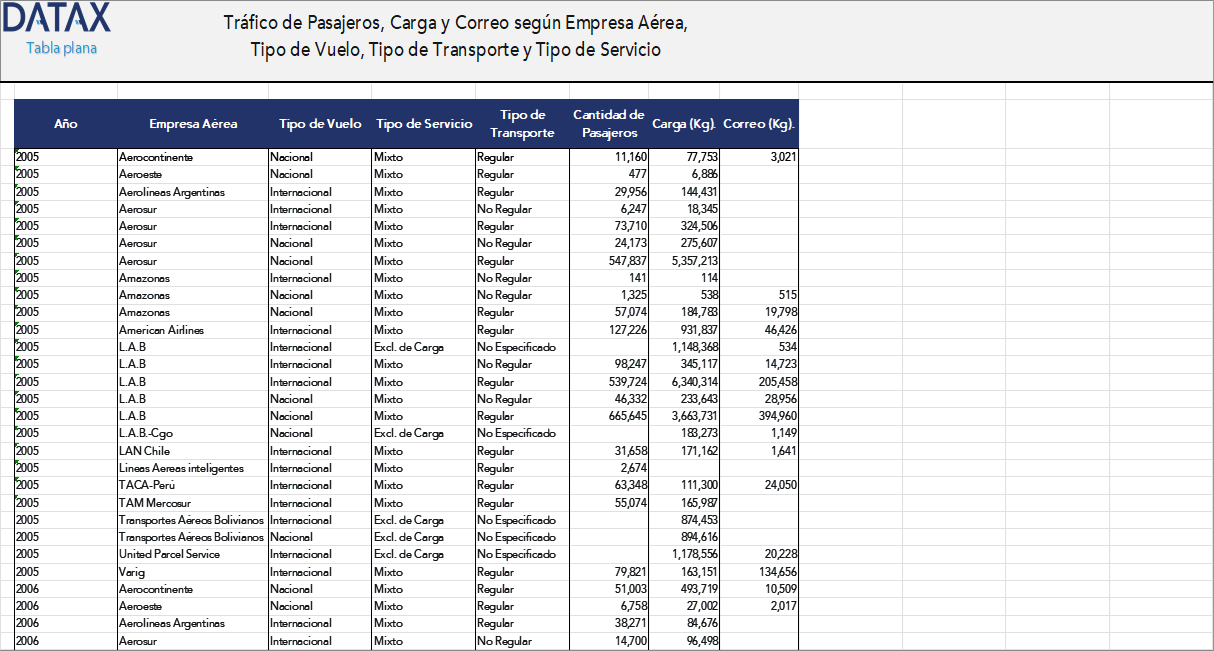The image size is (1214, 651).
Task: Click the Correo (Kg) column header
Action: click(x=760, y=123)
